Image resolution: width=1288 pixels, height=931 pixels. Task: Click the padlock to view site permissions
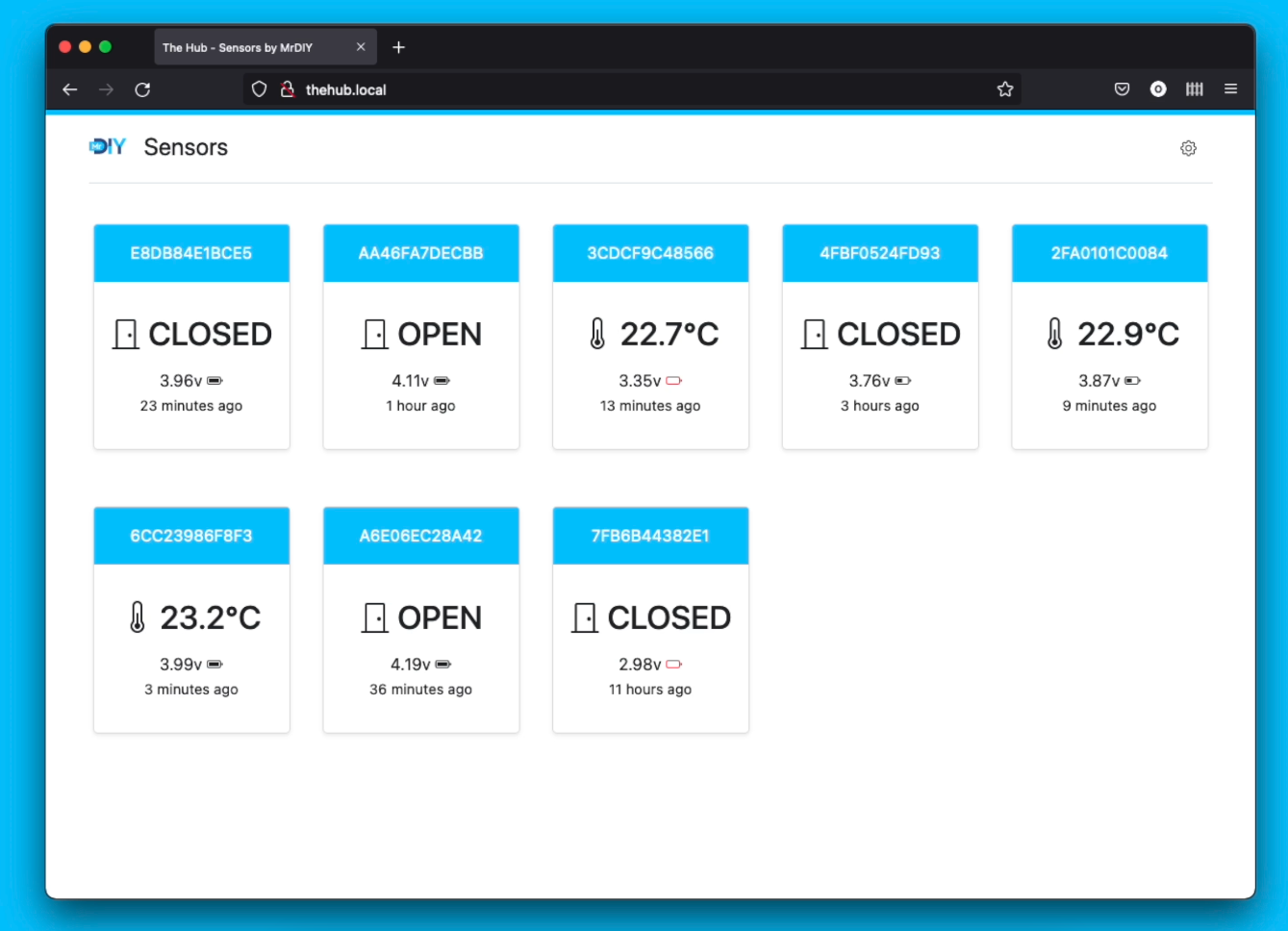point(287,88)
